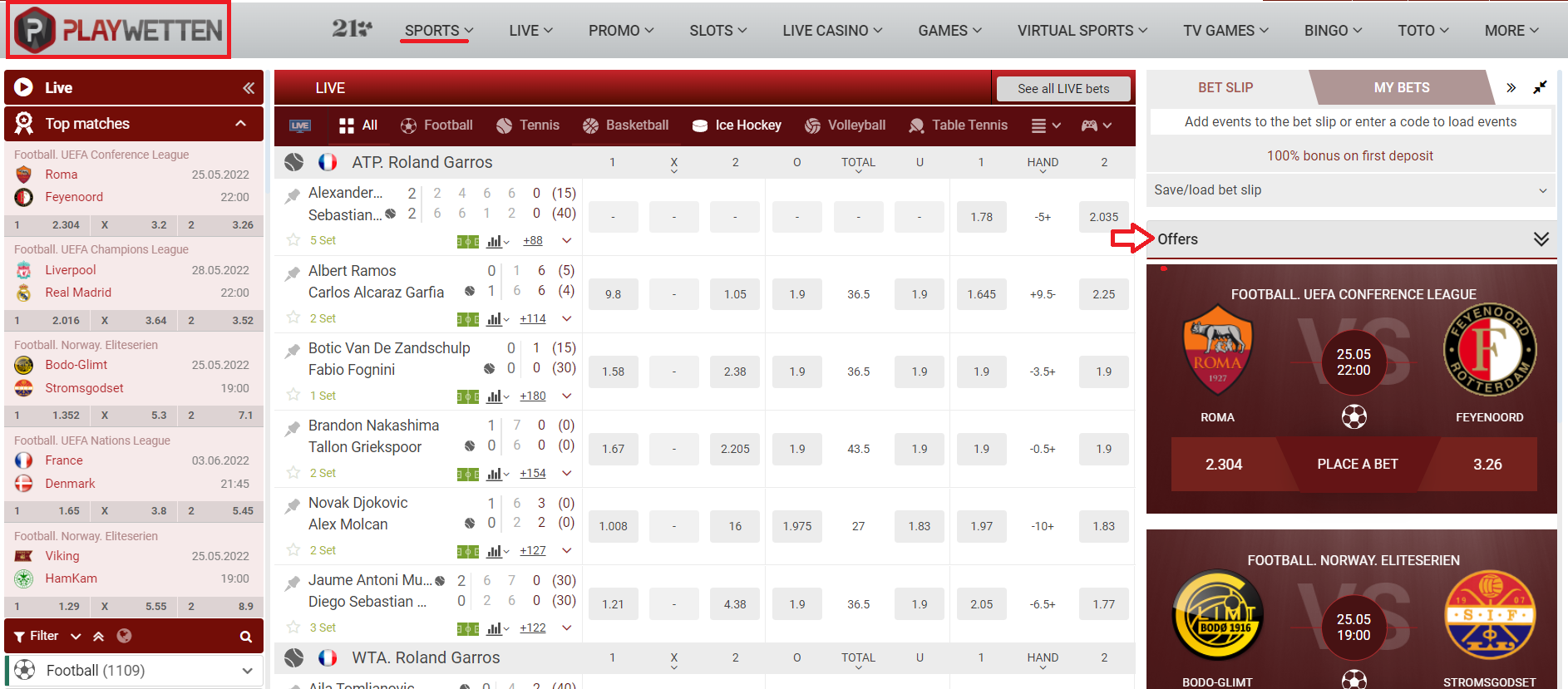
Task: Switch to MY BETS tab
Action: tap(1402, 87)
